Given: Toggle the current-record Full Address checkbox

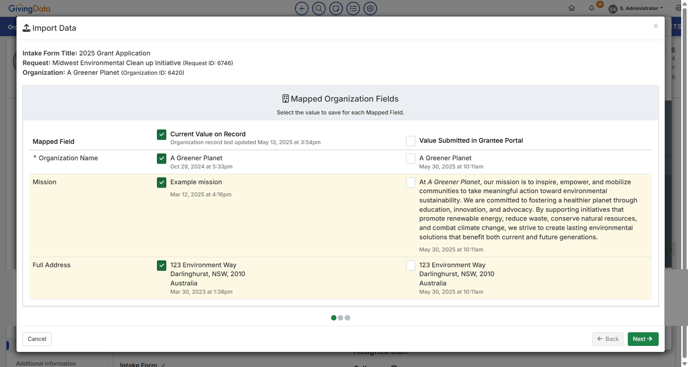Looking at the screenshot, I should (161, 265).
